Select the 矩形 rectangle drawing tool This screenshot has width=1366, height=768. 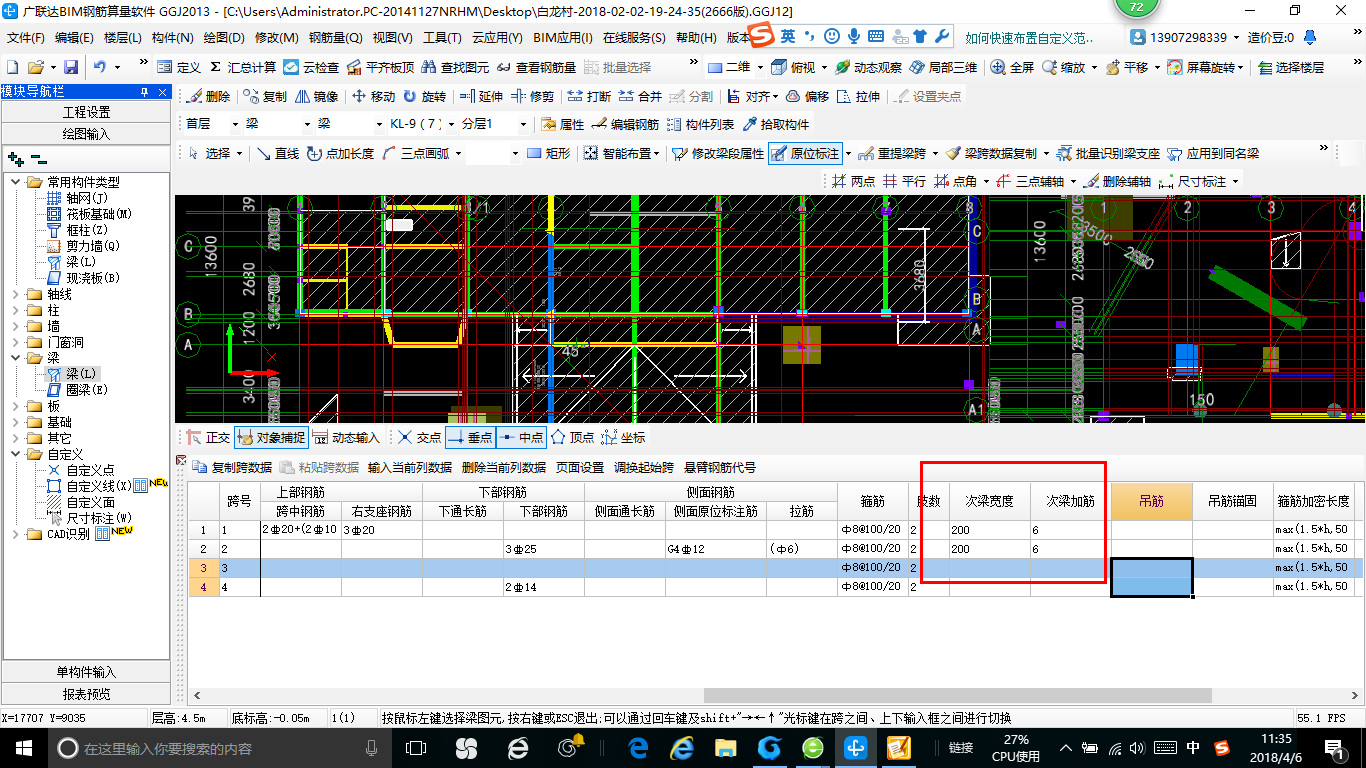[549, 154]
